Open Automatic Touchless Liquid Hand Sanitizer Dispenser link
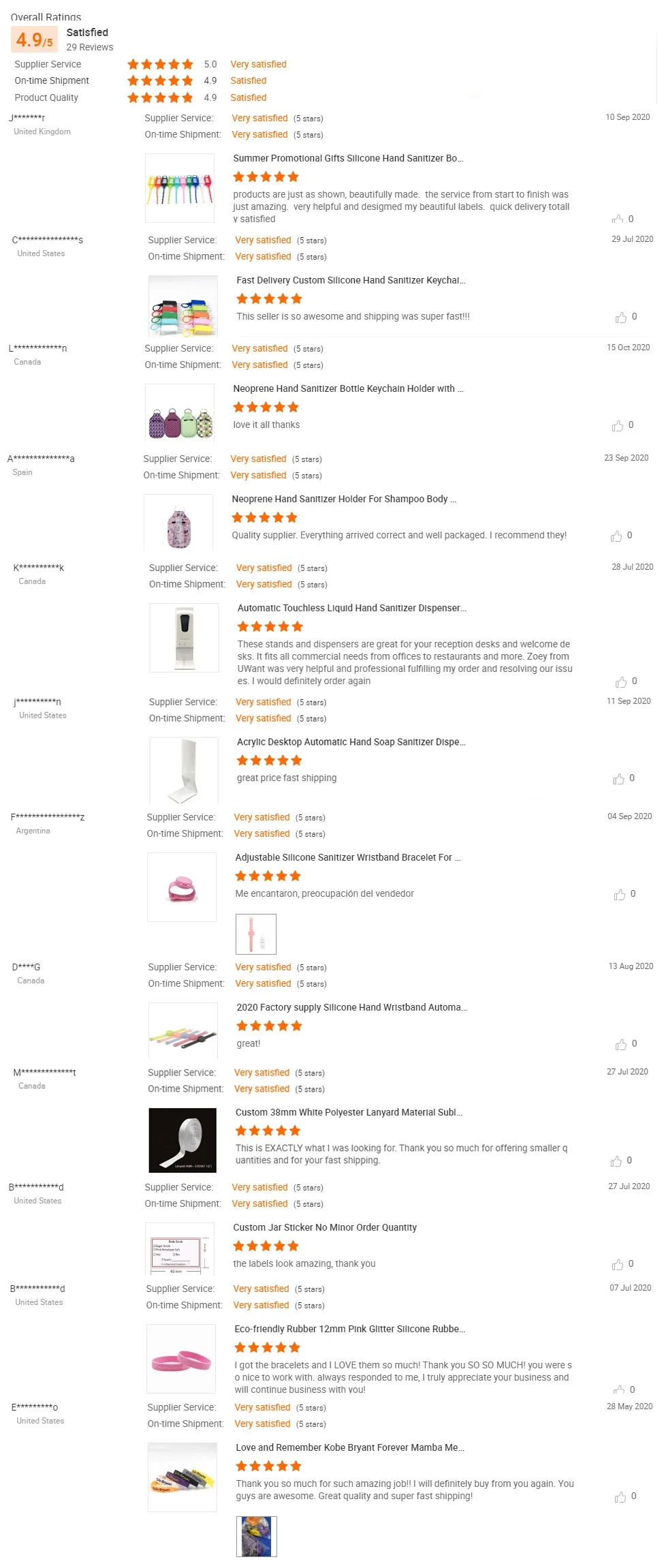This screenshot has width=664, height=1568. click(x=351, y=608)
